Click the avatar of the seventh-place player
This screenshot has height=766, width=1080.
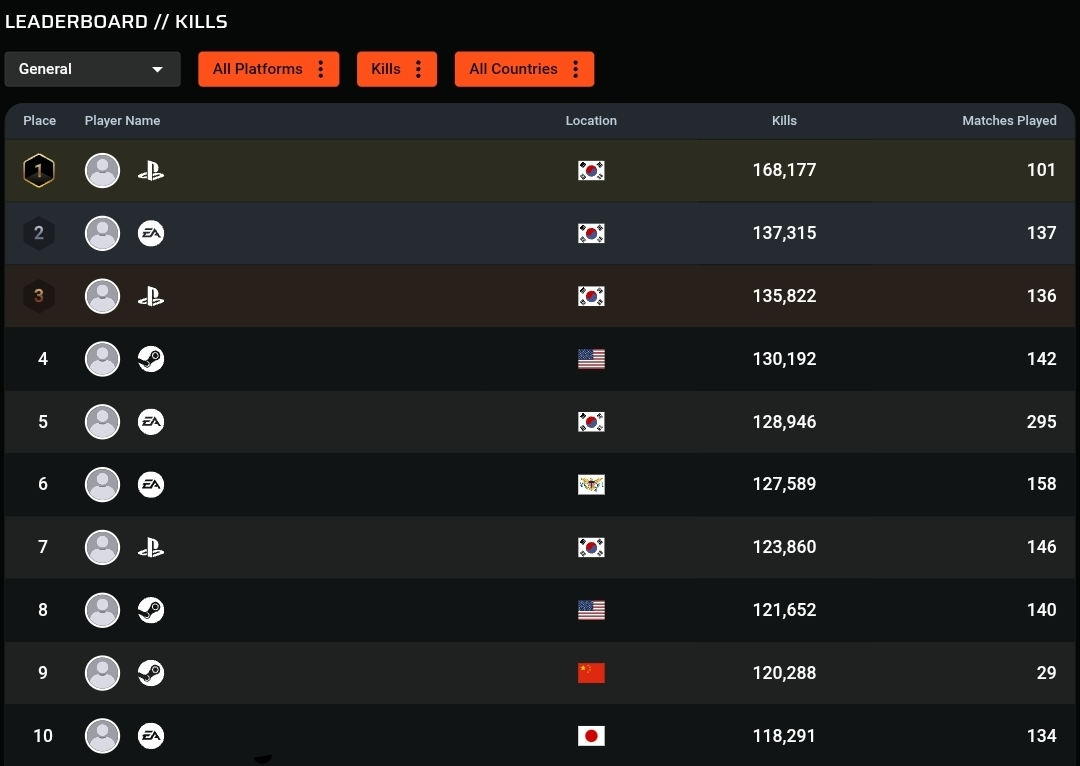[102, 547]
